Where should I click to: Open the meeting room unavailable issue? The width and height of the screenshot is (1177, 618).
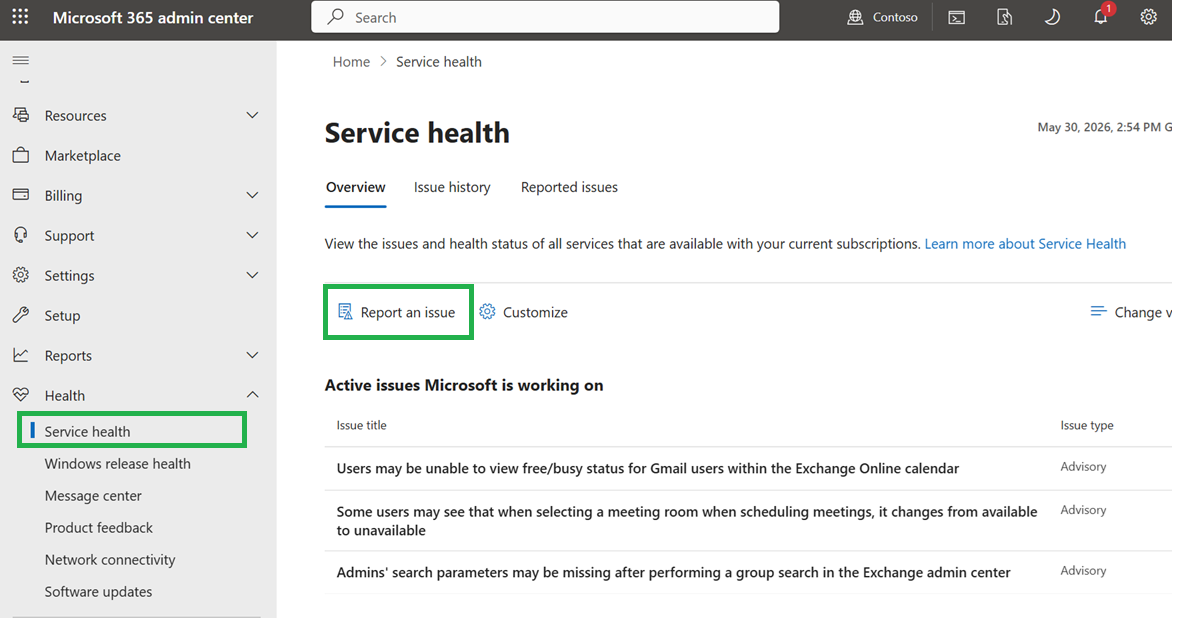687,521
